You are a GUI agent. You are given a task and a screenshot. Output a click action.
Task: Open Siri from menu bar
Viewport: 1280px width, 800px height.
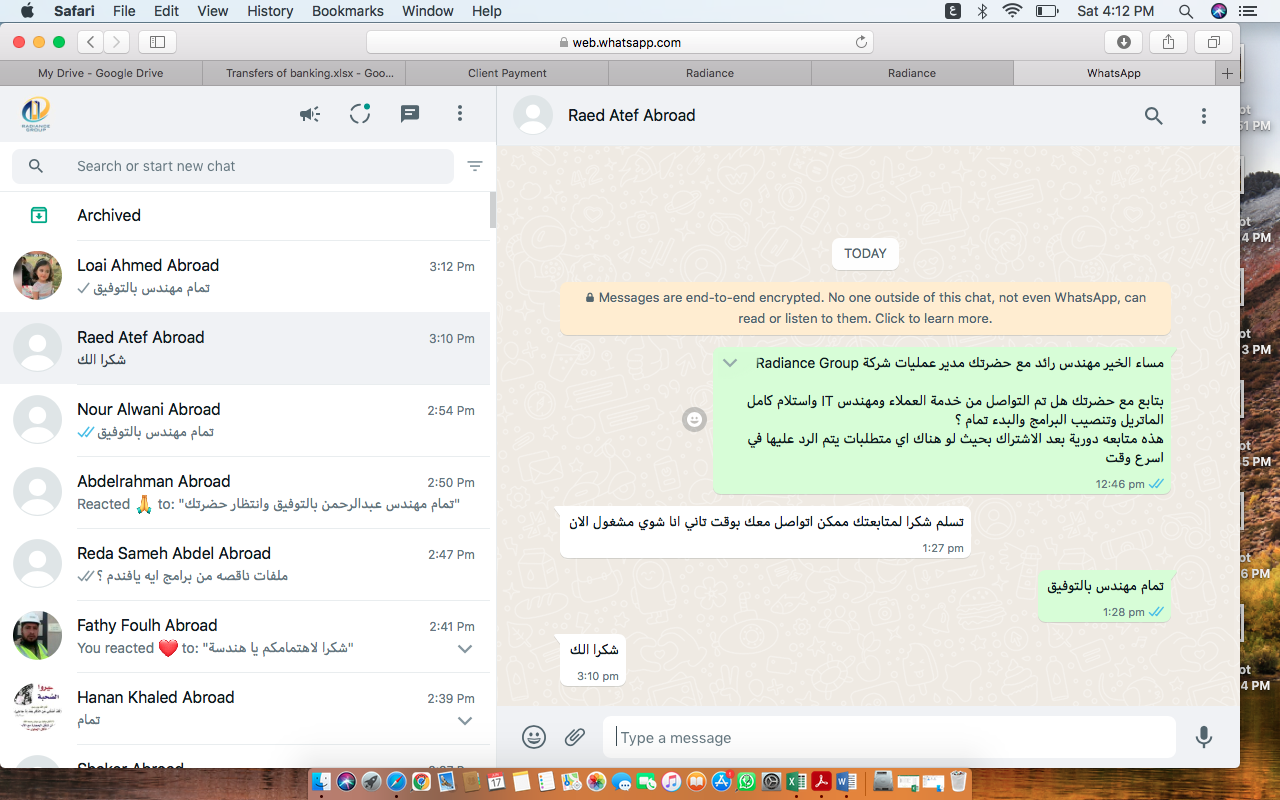[x=1219, y=11]
